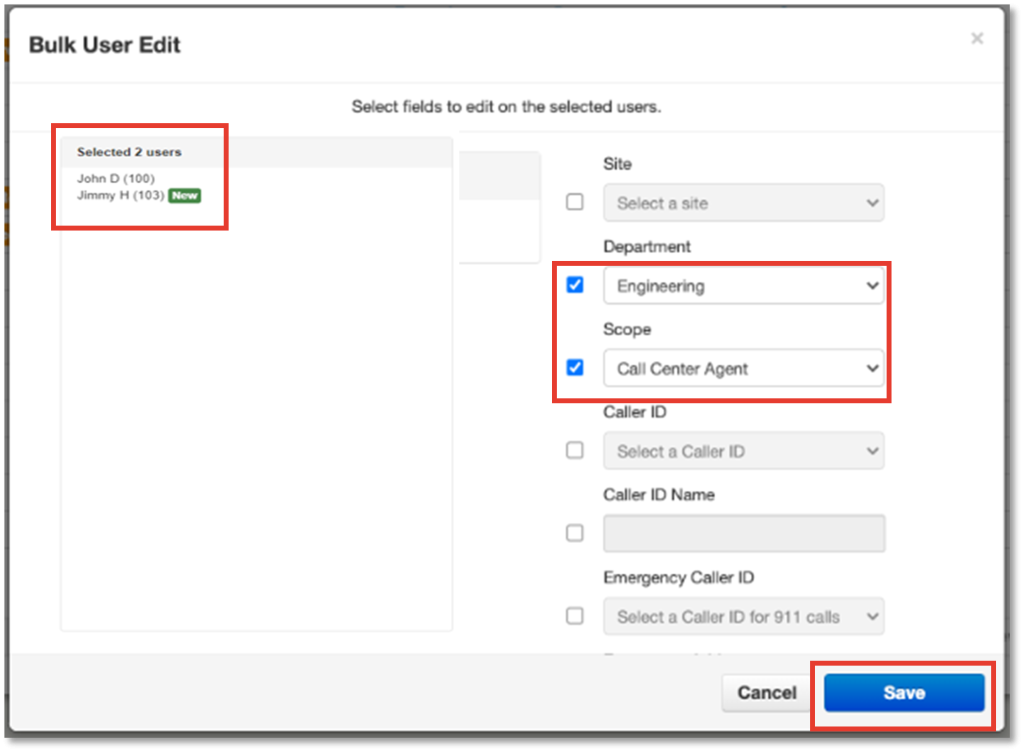
Task: Select user Jimmy H (103) in list
Action: [x=120, y=196]
